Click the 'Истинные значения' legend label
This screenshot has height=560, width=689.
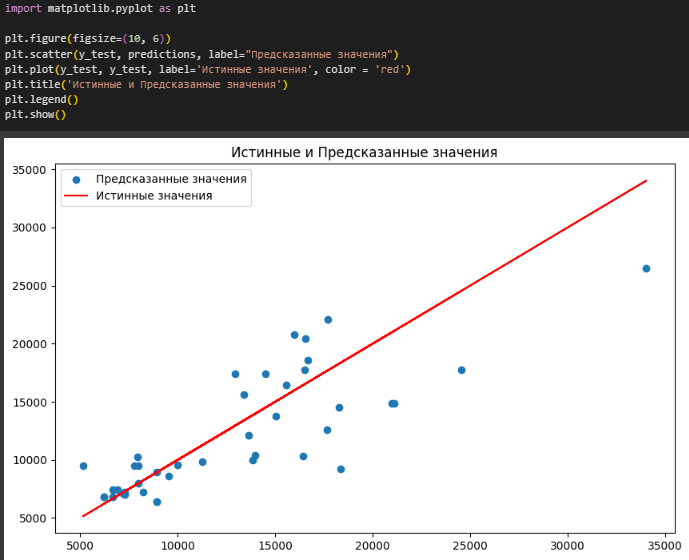click(x=154, y=196)
